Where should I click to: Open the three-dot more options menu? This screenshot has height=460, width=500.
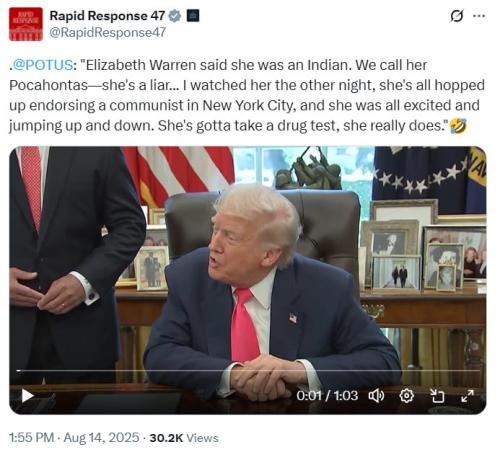479,16
